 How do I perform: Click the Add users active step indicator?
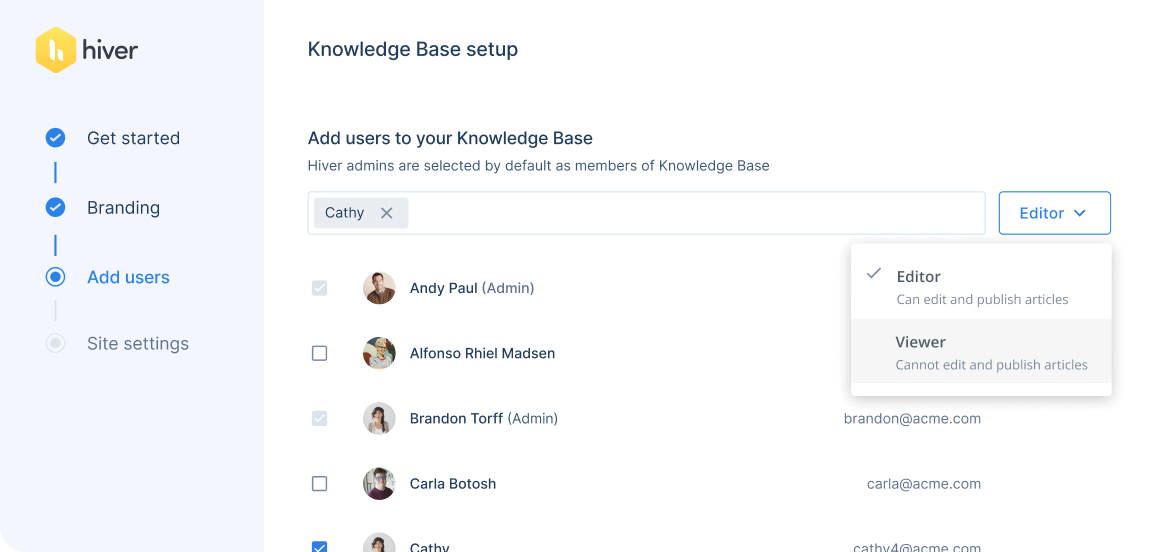coord(56,277)
